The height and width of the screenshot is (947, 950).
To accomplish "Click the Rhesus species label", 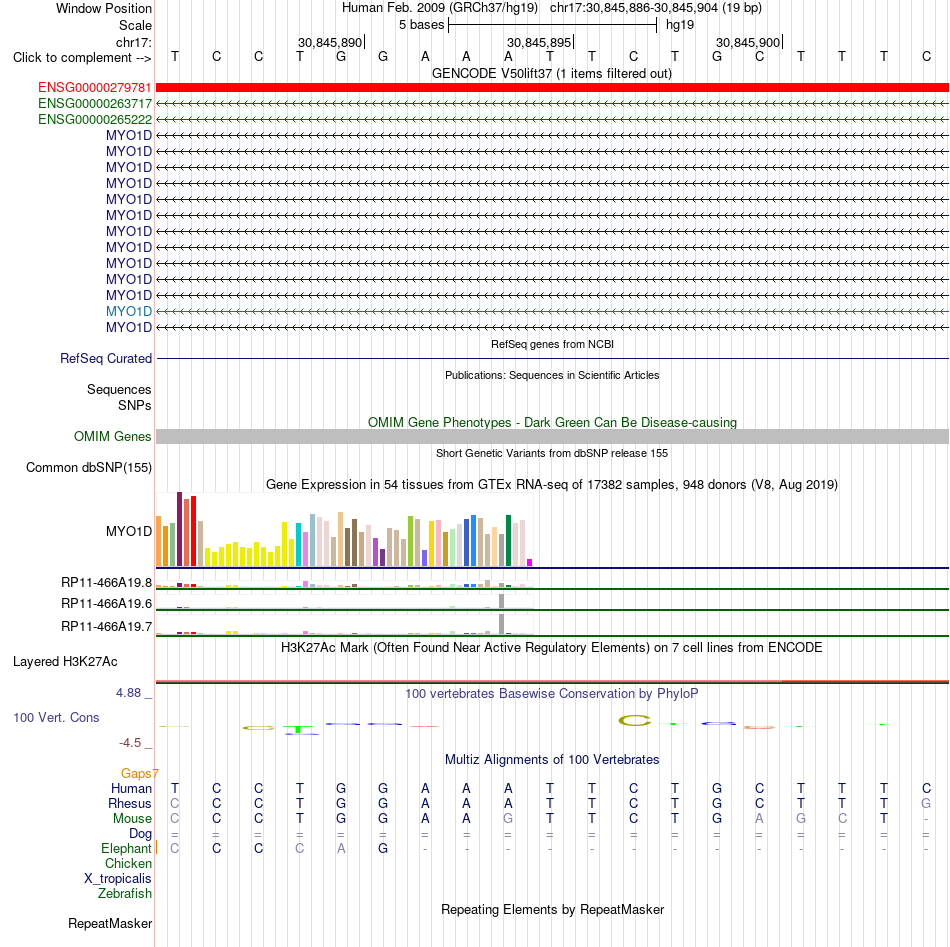I will pyautogui.click(x=129, y=803).
